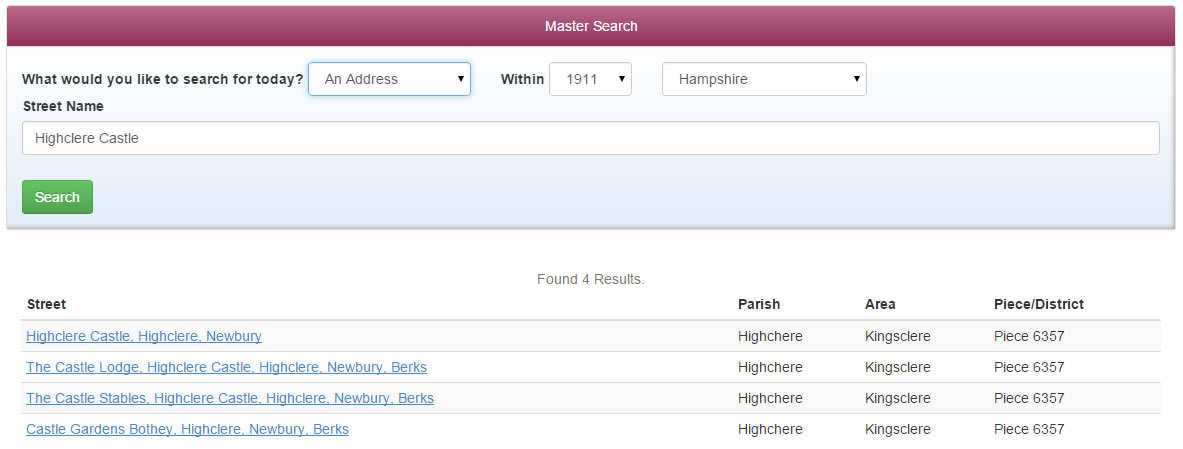Click Kingsclere in the Castle Gardens Bothey row
This screenshot has height=449, width=1183.
pos(898,429)
